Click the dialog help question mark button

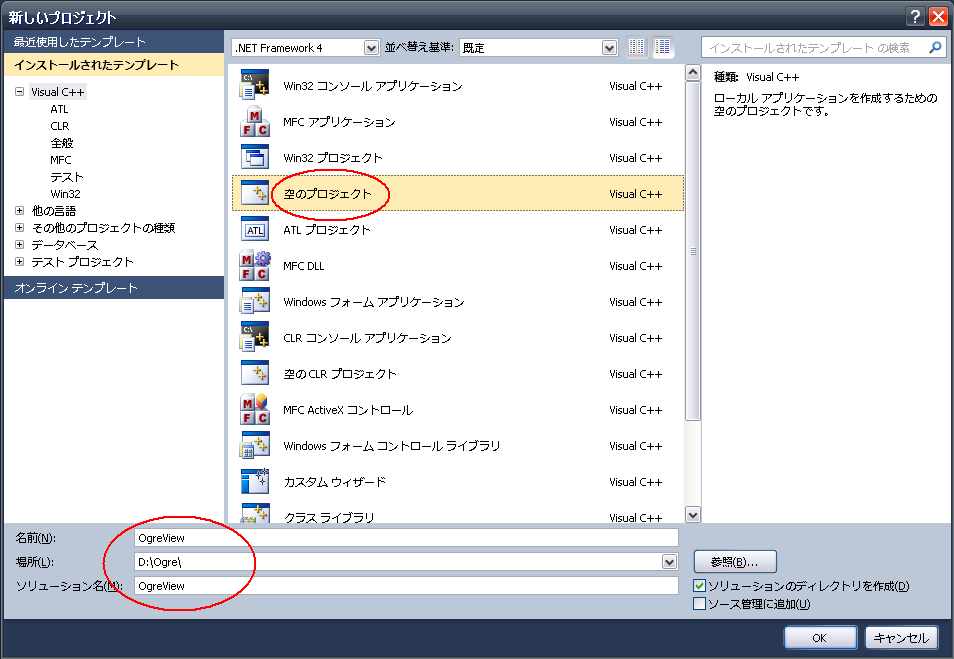[x=914, y=16]
